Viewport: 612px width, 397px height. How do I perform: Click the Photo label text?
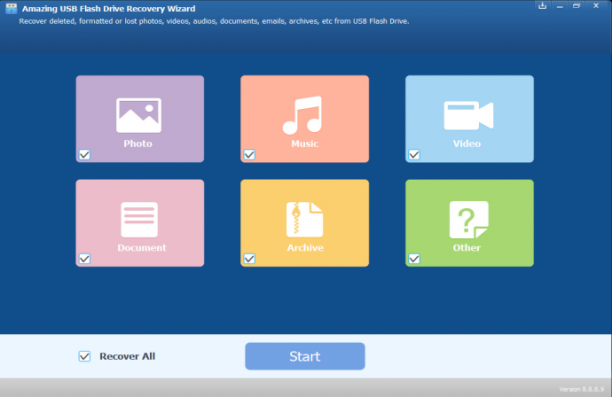(x=138, y=144)
